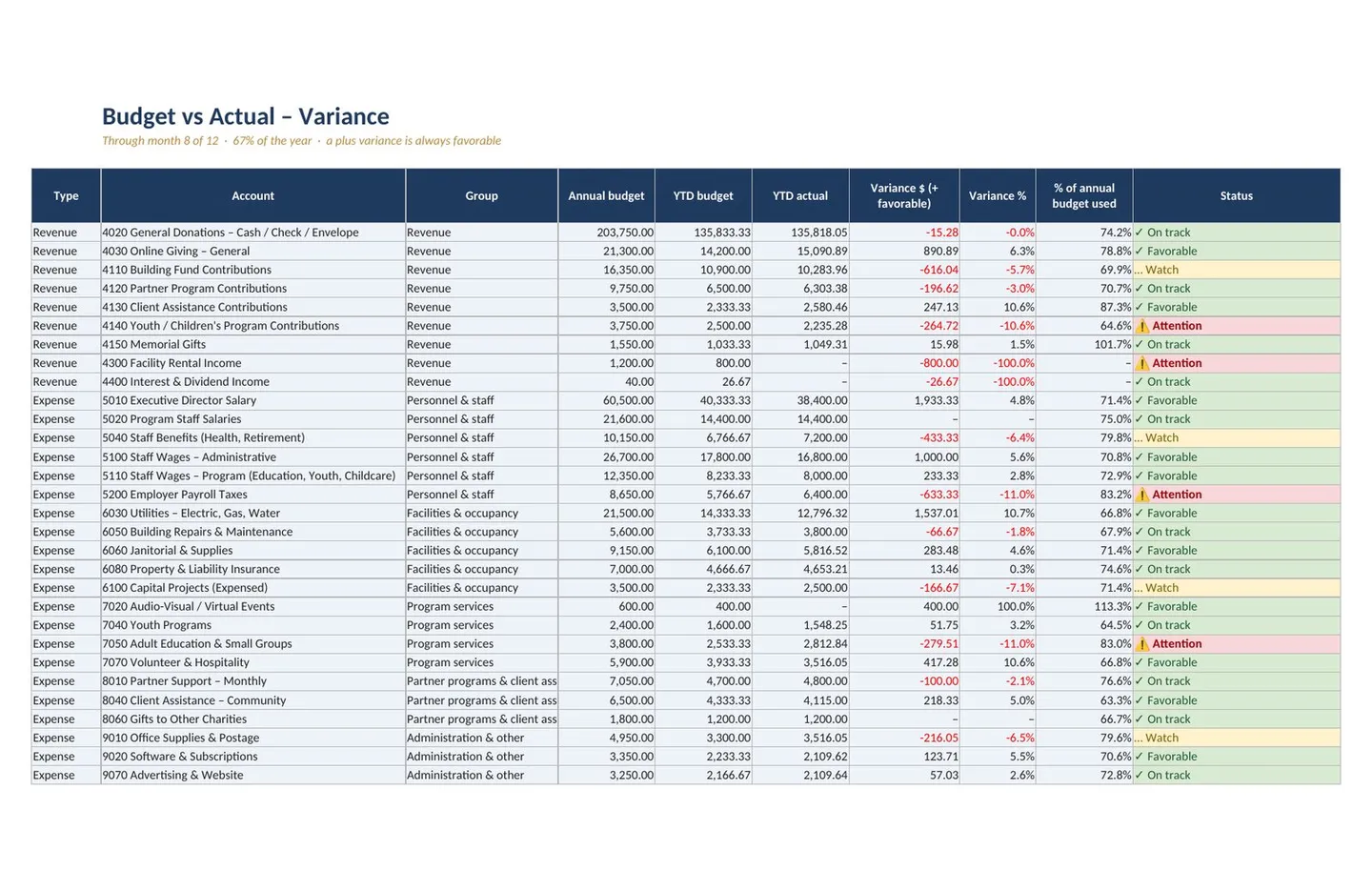Viewport: 1372px width, 891px height.
Task: Click account '4110 Building Fund Contributions'
Action: click(252, 270)
